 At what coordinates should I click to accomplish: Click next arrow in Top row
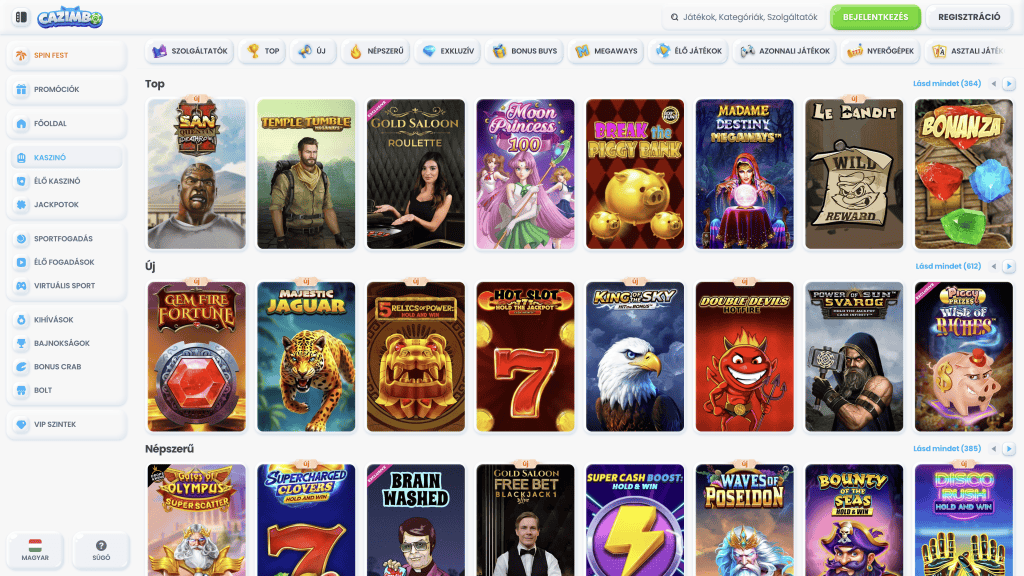click(x=1009, y=84)
